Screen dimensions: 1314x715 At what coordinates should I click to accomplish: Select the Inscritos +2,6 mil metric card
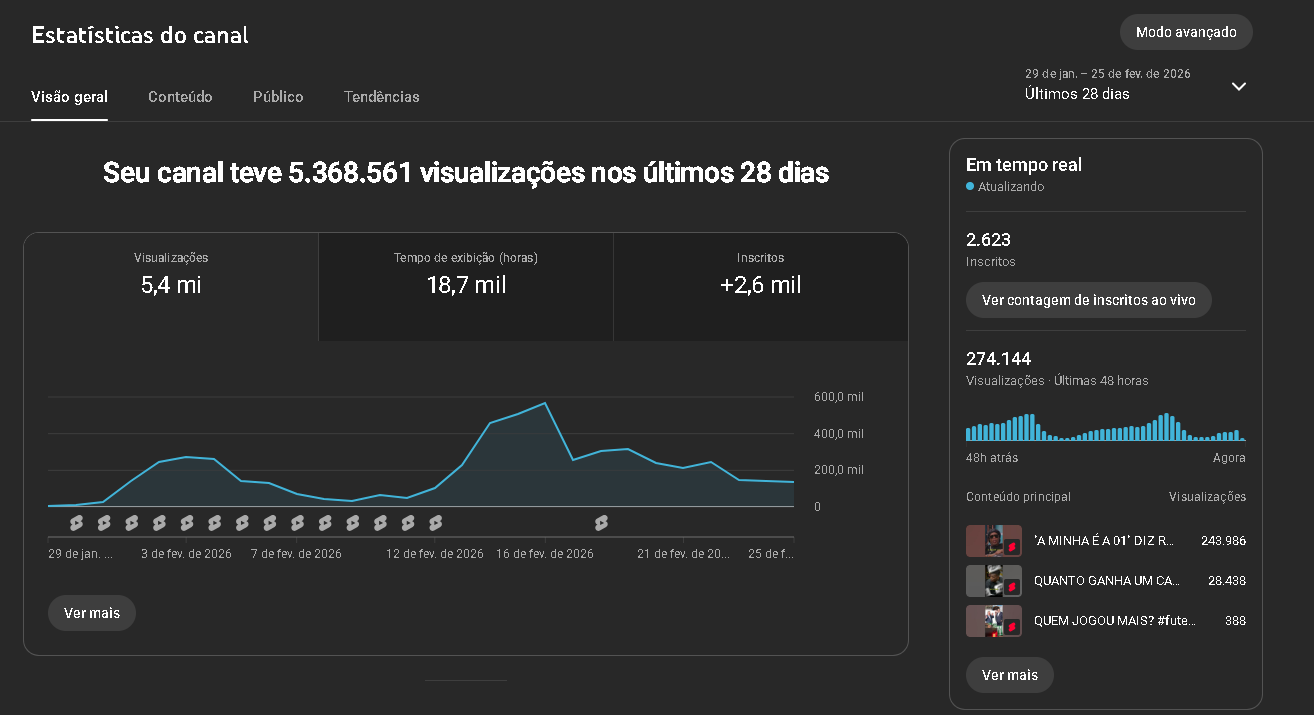[761, 287]
